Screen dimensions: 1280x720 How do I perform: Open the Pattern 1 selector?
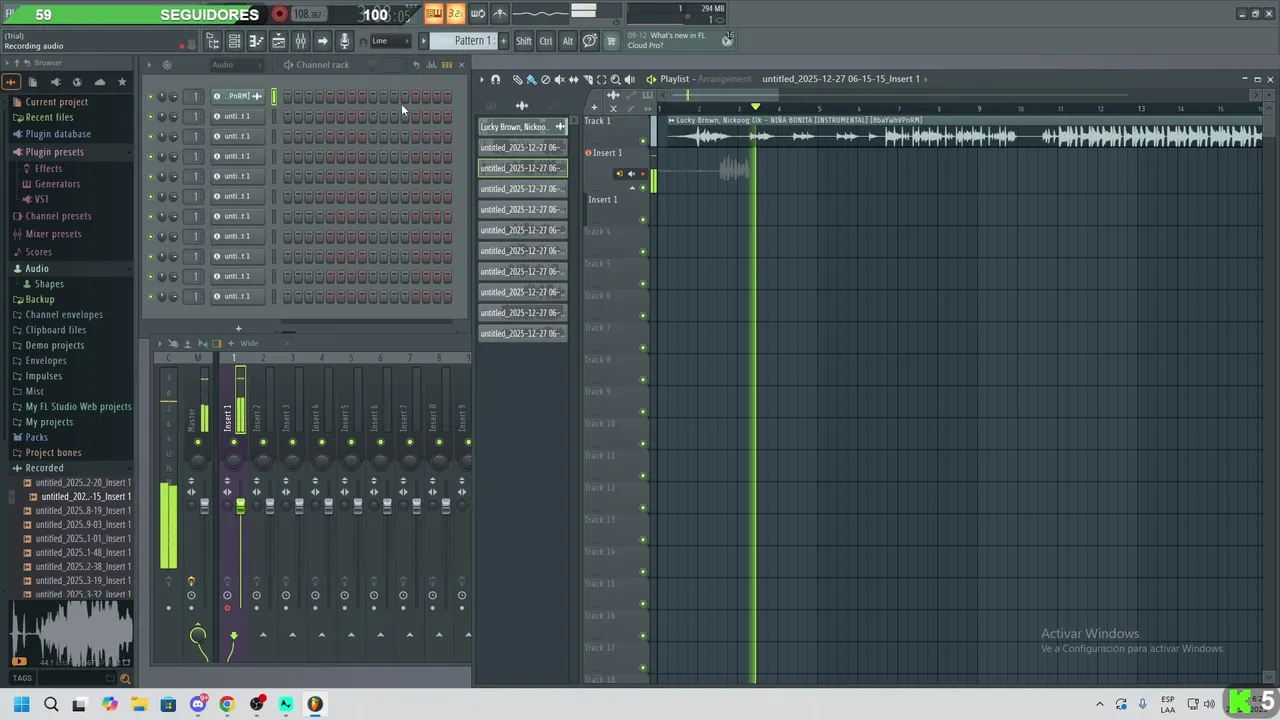[x=463, y=41]
